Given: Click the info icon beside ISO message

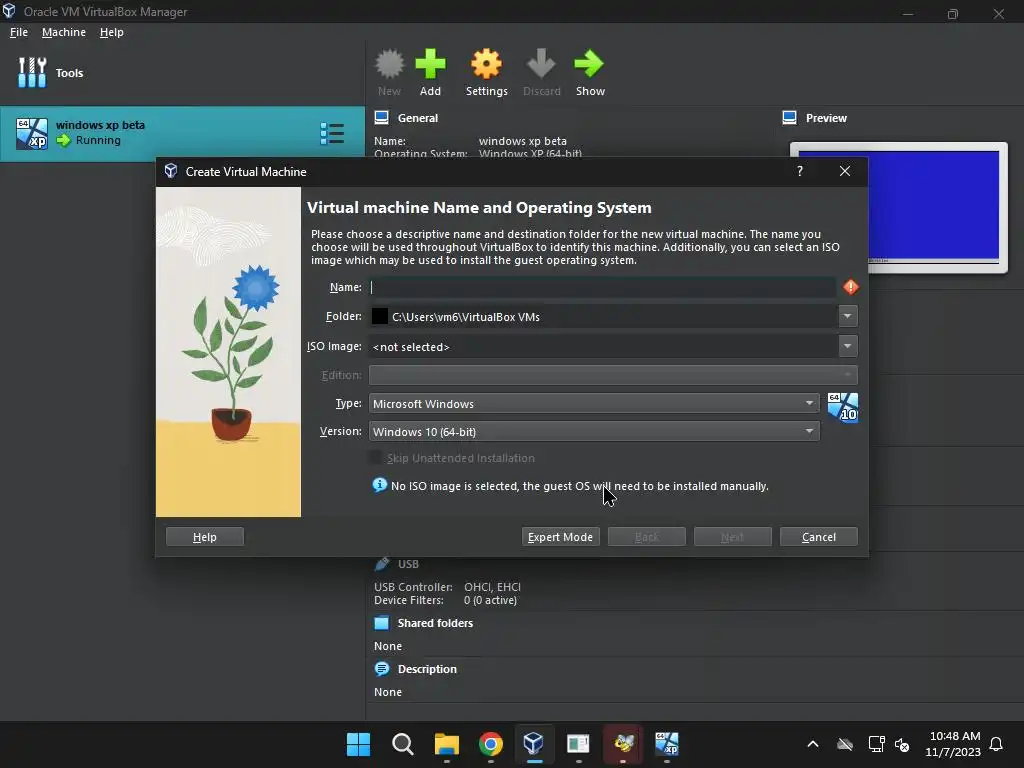Looking at the screenshot, I should pos(379,485).
